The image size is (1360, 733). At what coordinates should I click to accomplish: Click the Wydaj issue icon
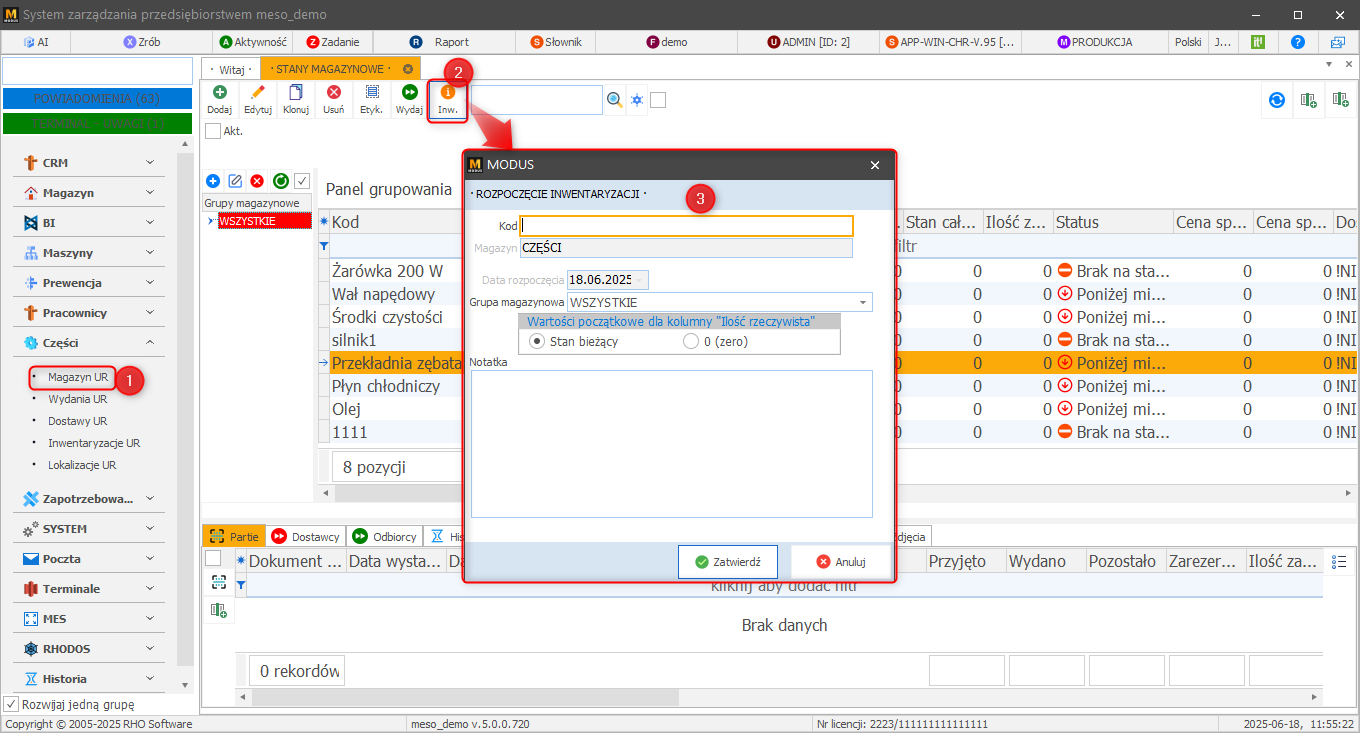pyautogui.click(x=409, y=93)
